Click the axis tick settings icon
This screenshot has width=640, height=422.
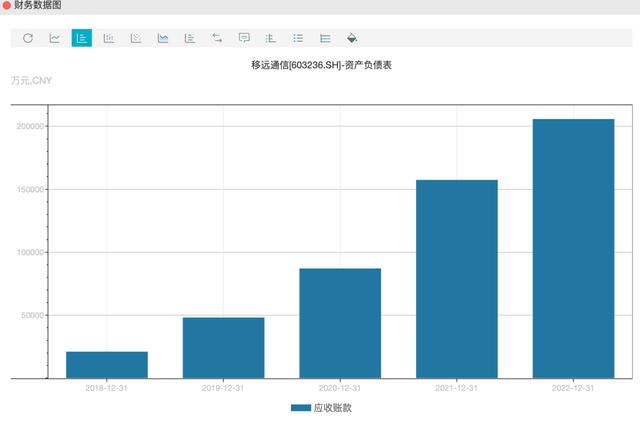pyautogui.click(x=271, y=38)
